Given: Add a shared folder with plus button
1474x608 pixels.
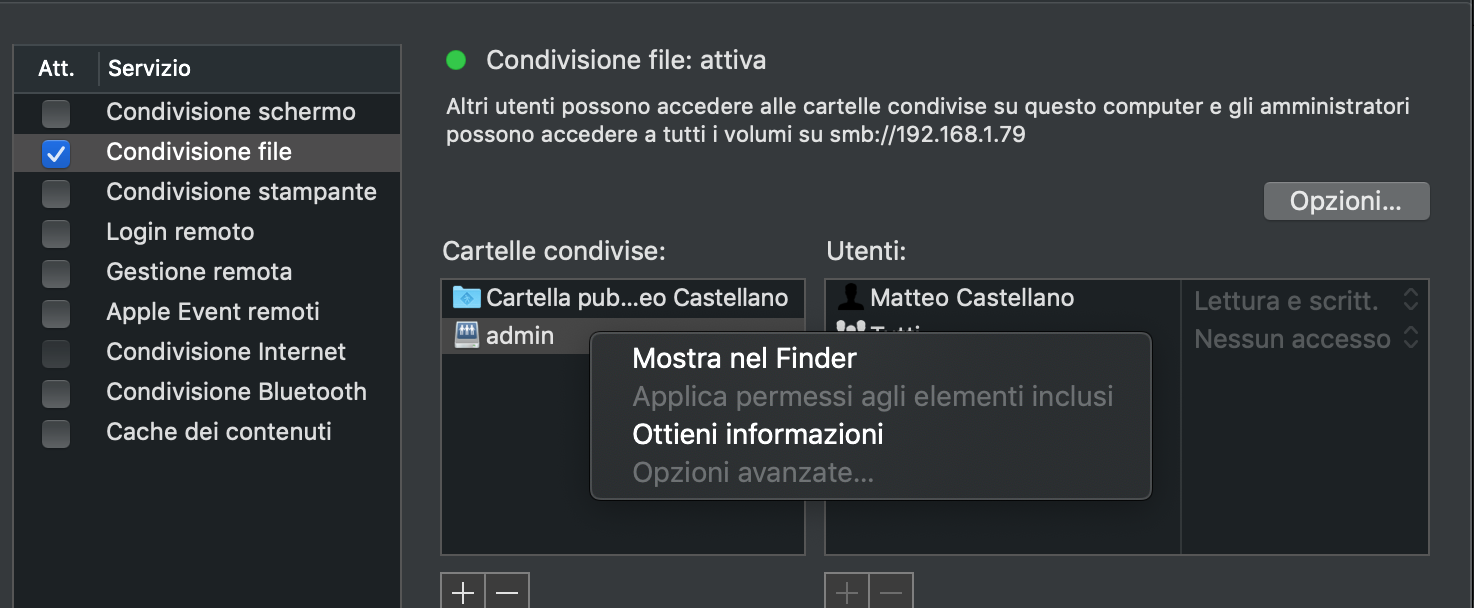Looking at the screenshot, I should click(x=463, y=592).
